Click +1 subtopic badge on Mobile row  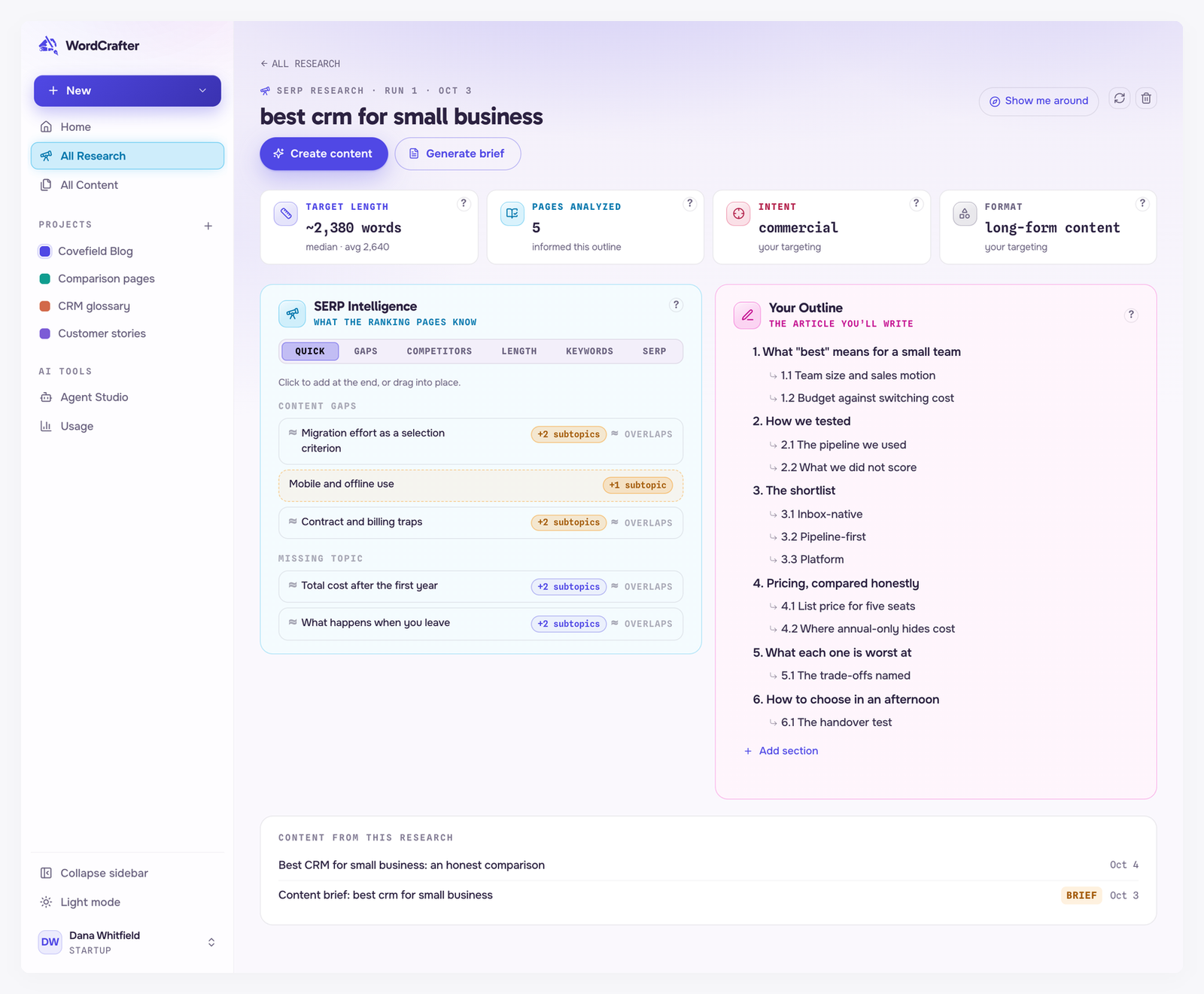(637, 485)
